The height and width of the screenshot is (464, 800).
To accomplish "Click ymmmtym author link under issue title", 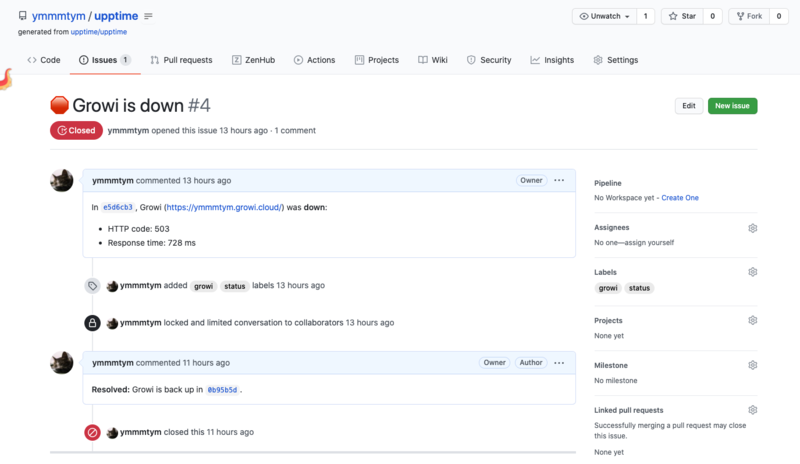I will (128, 130).
